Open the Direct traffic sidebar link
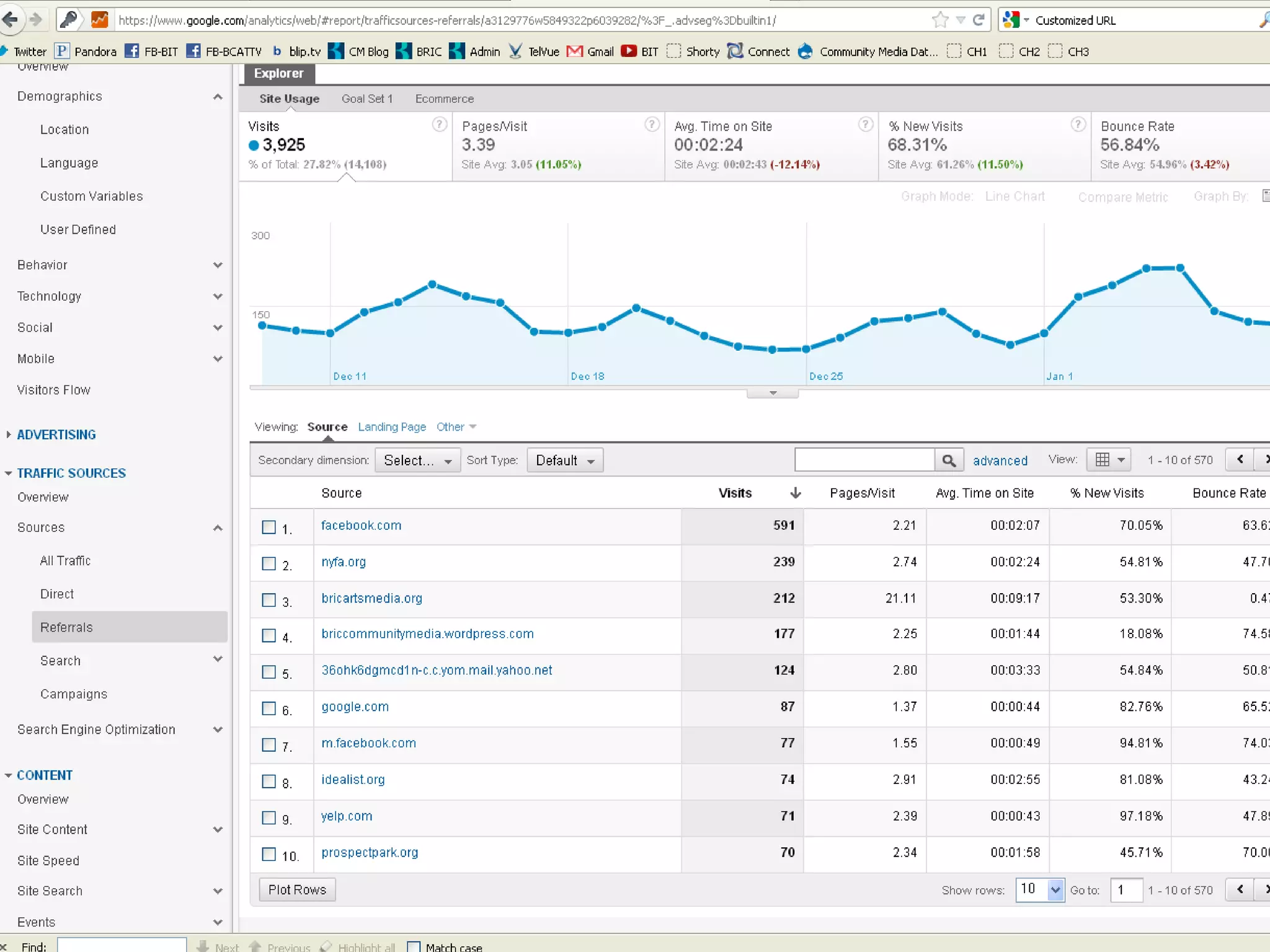 click(x=57, y=594)
